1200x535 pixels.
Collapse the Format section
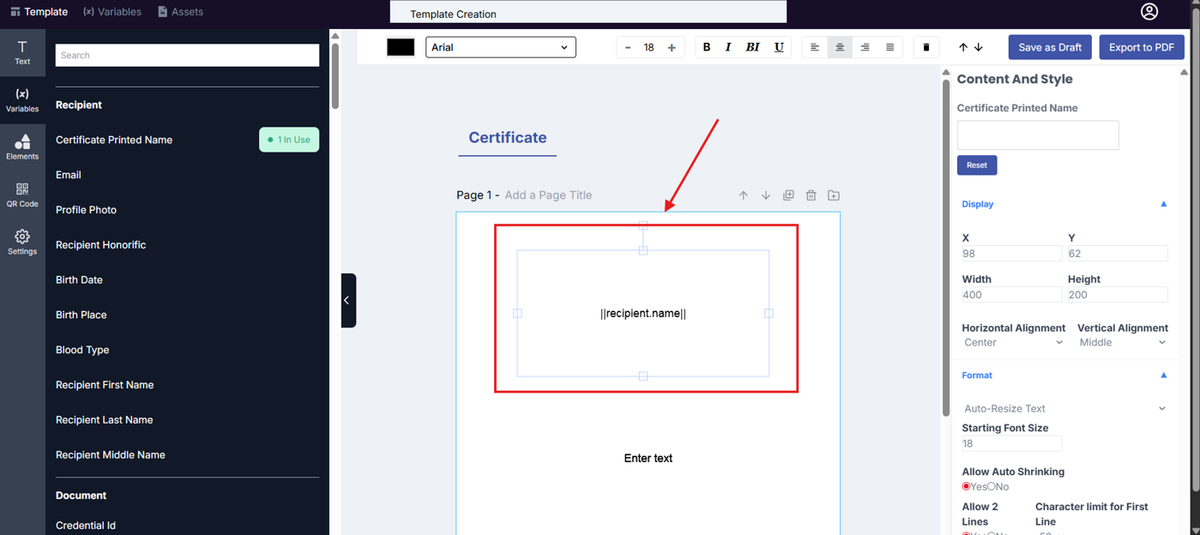[1163, 375]
